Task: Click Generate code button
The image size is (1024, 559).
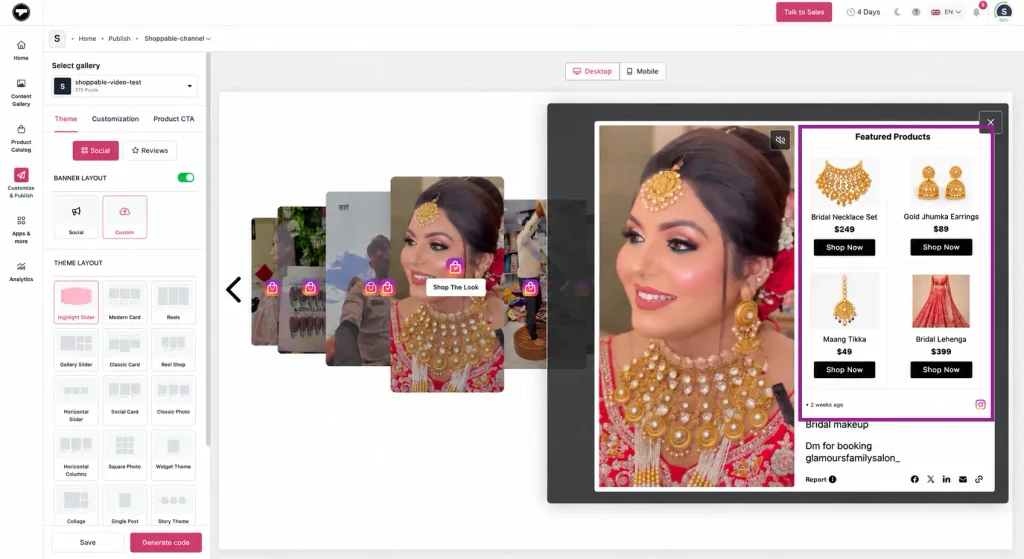Action: tap(166, 542)
